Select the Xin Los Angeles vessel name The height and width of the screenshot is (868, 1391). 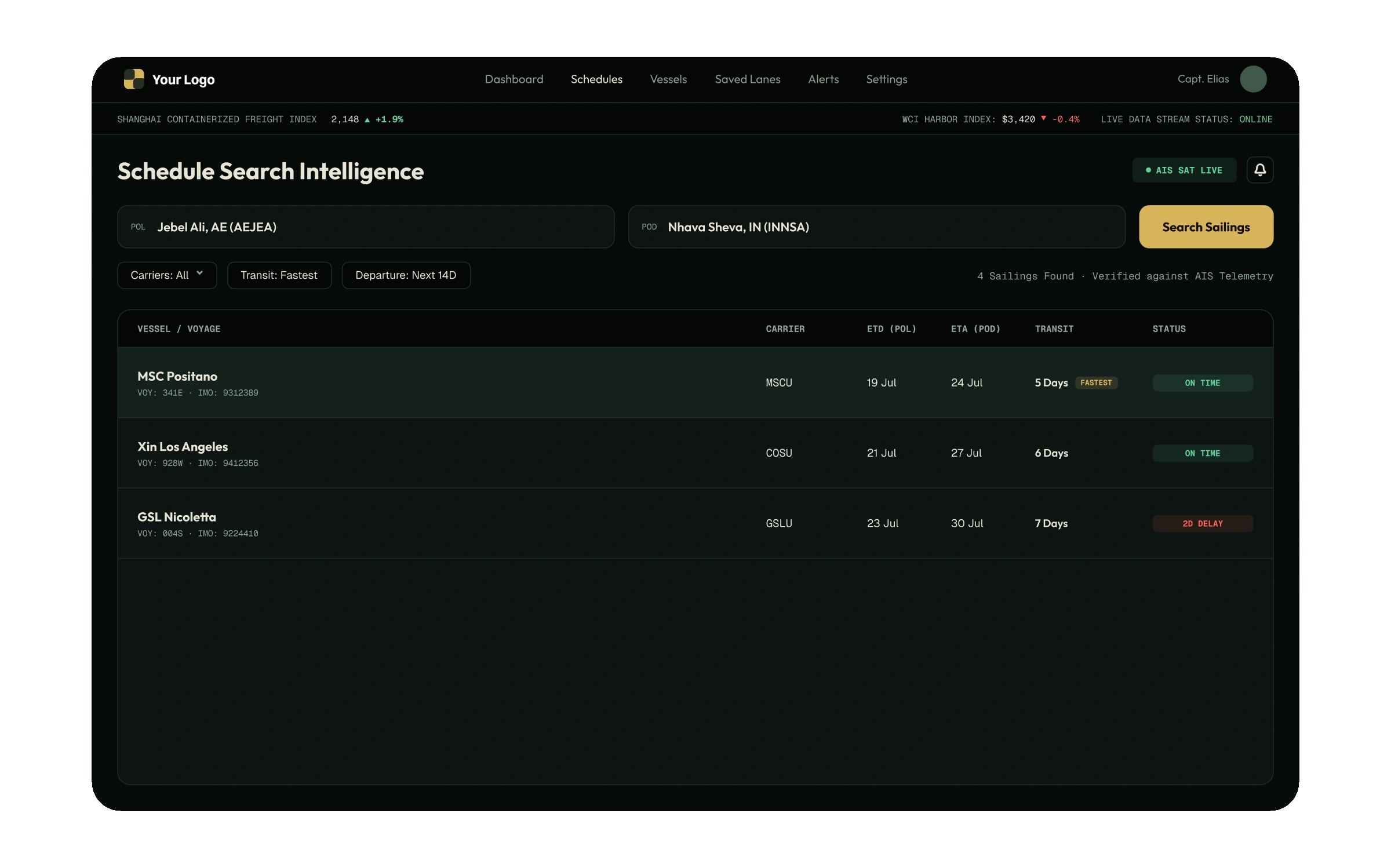coord(183,447)
